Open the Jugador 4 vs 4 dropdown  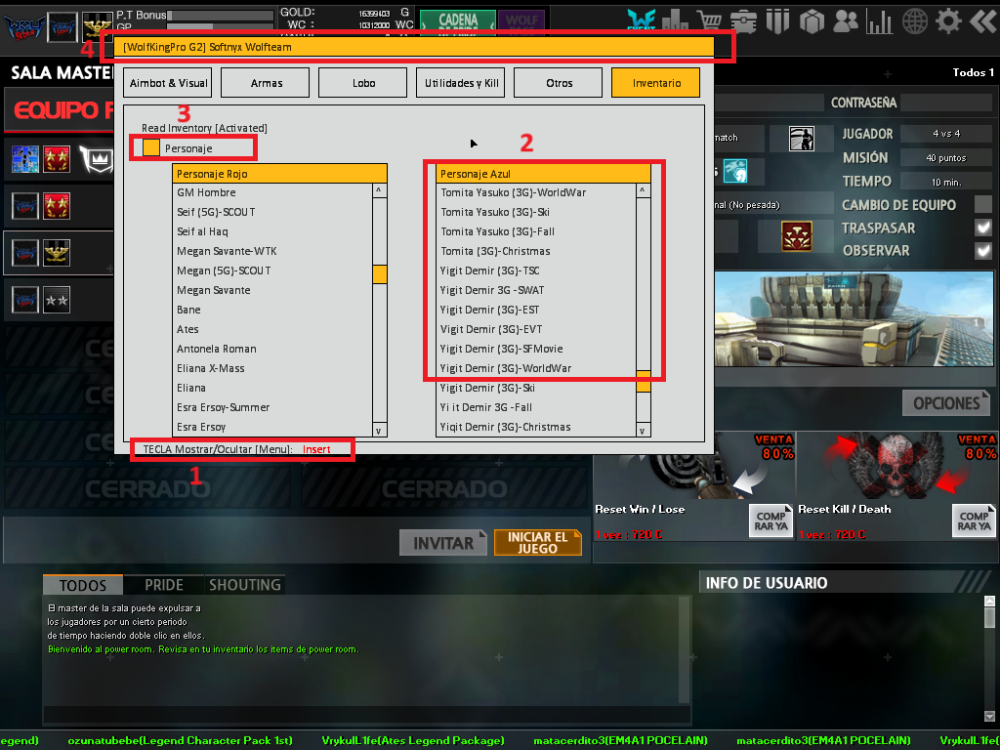948,134
